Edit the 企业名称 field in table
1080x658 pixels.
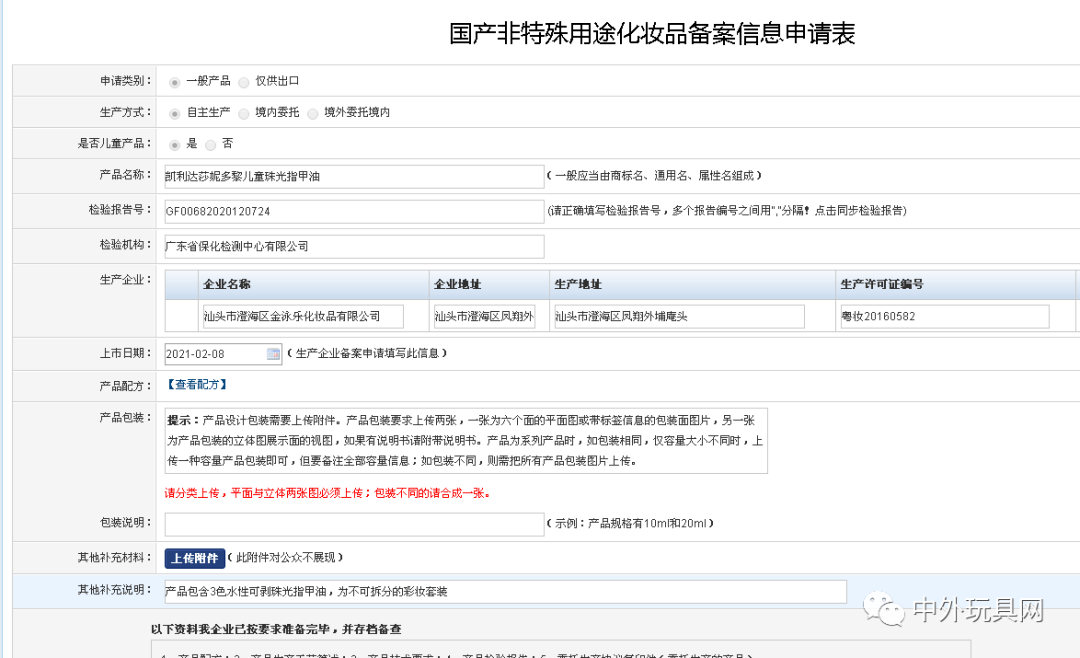click(x=303, y=317)
